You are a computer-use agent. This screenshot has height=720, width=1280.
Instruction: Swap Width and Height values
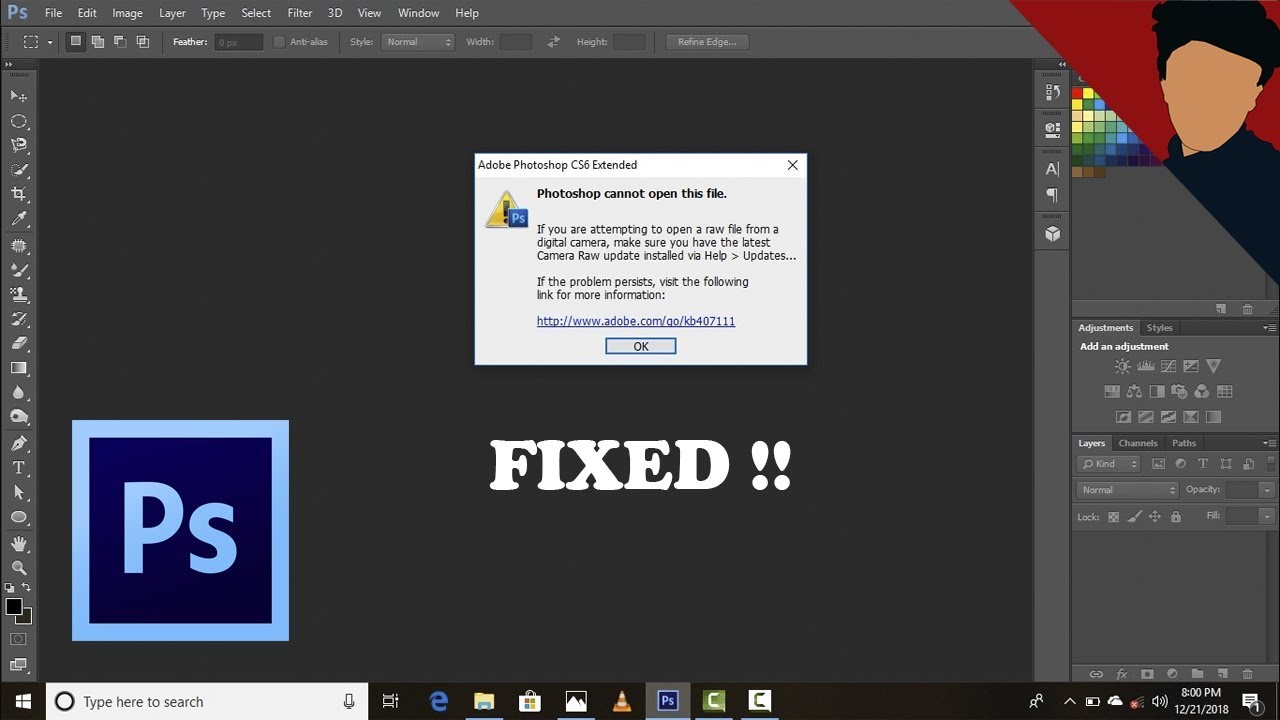(553, 42)
